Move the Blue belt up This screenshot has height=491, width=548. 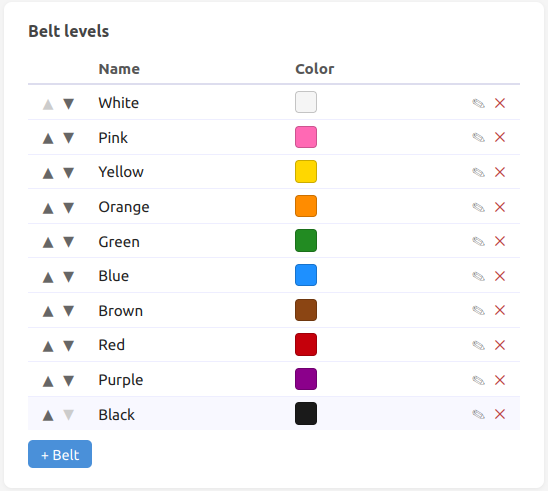pos(48,277)
